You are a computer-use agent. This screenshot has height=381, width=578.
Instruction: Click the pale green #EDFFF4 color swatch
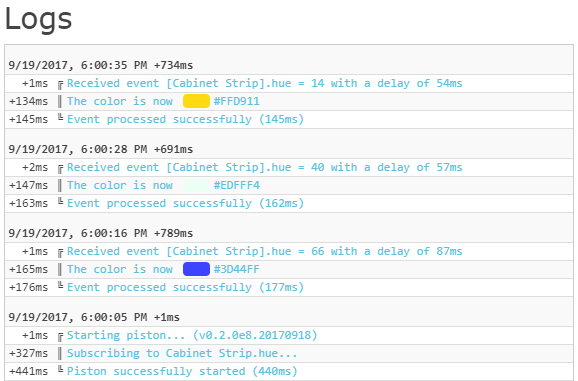pyautogui.click(x=196, y=185)
